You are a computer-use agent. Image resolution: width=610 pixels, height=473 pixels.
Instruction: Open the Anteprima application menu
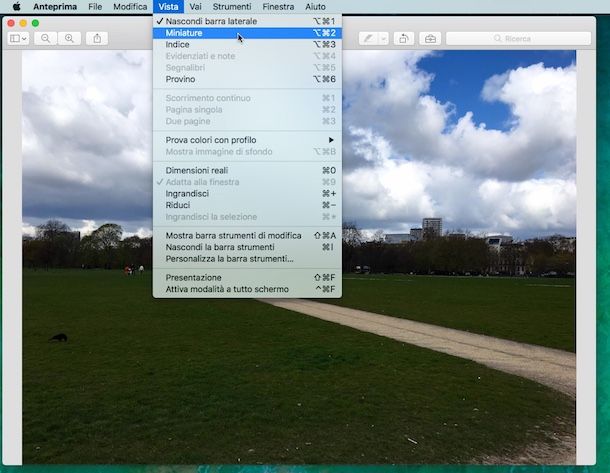point(55,7)
